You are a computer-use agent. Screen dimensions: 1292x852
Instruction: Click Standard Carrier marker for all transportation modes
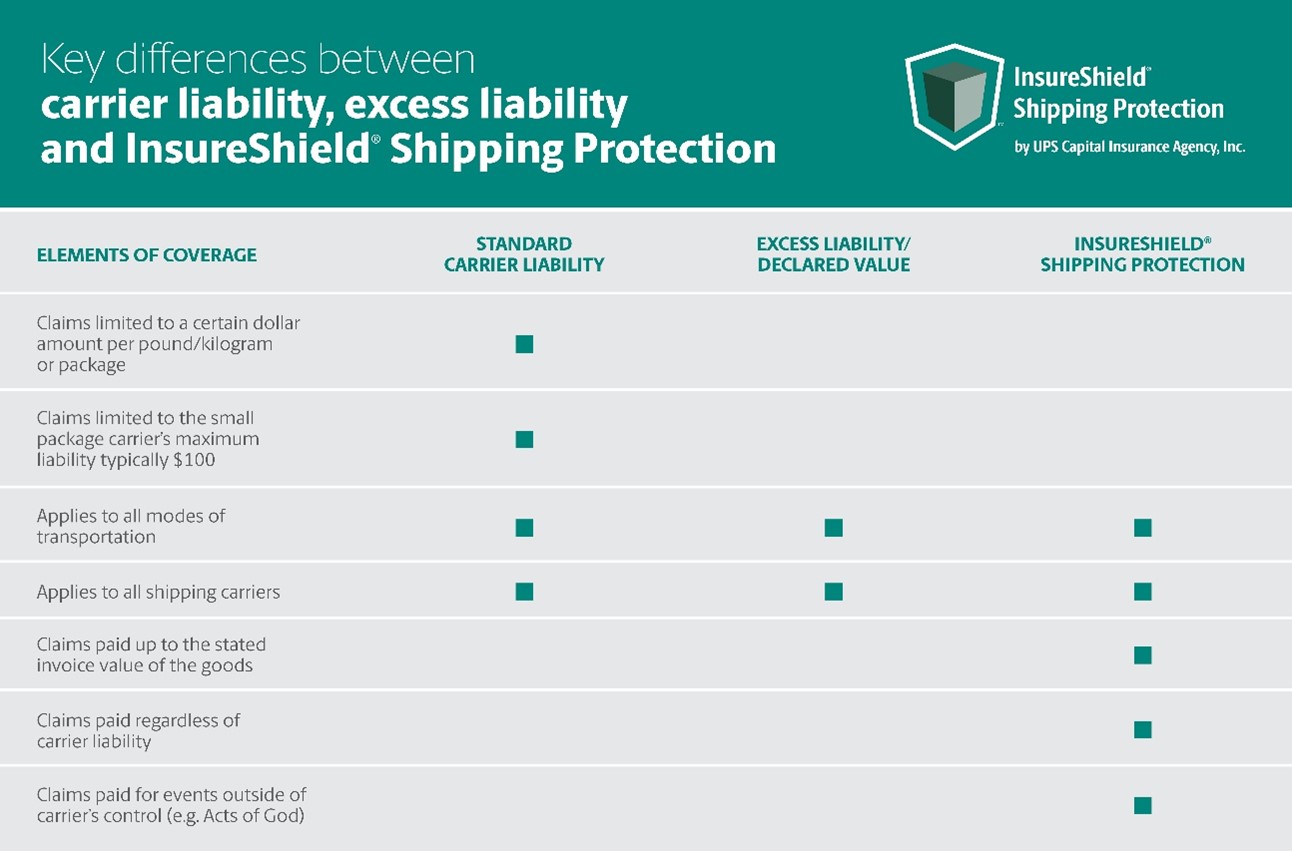point(524,527)
